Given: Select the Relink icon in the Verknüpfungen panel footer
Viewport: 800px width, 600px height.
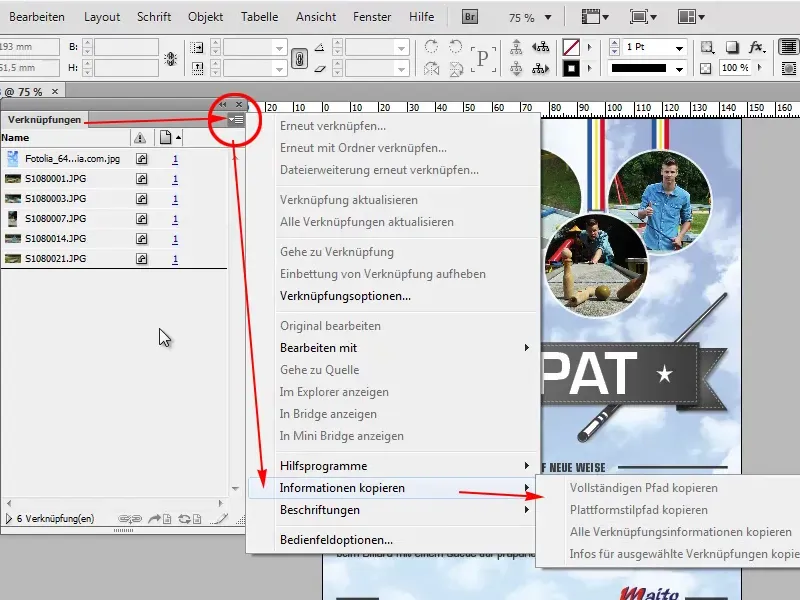Looking at the screenshot, I should click(x=130, y=518).
